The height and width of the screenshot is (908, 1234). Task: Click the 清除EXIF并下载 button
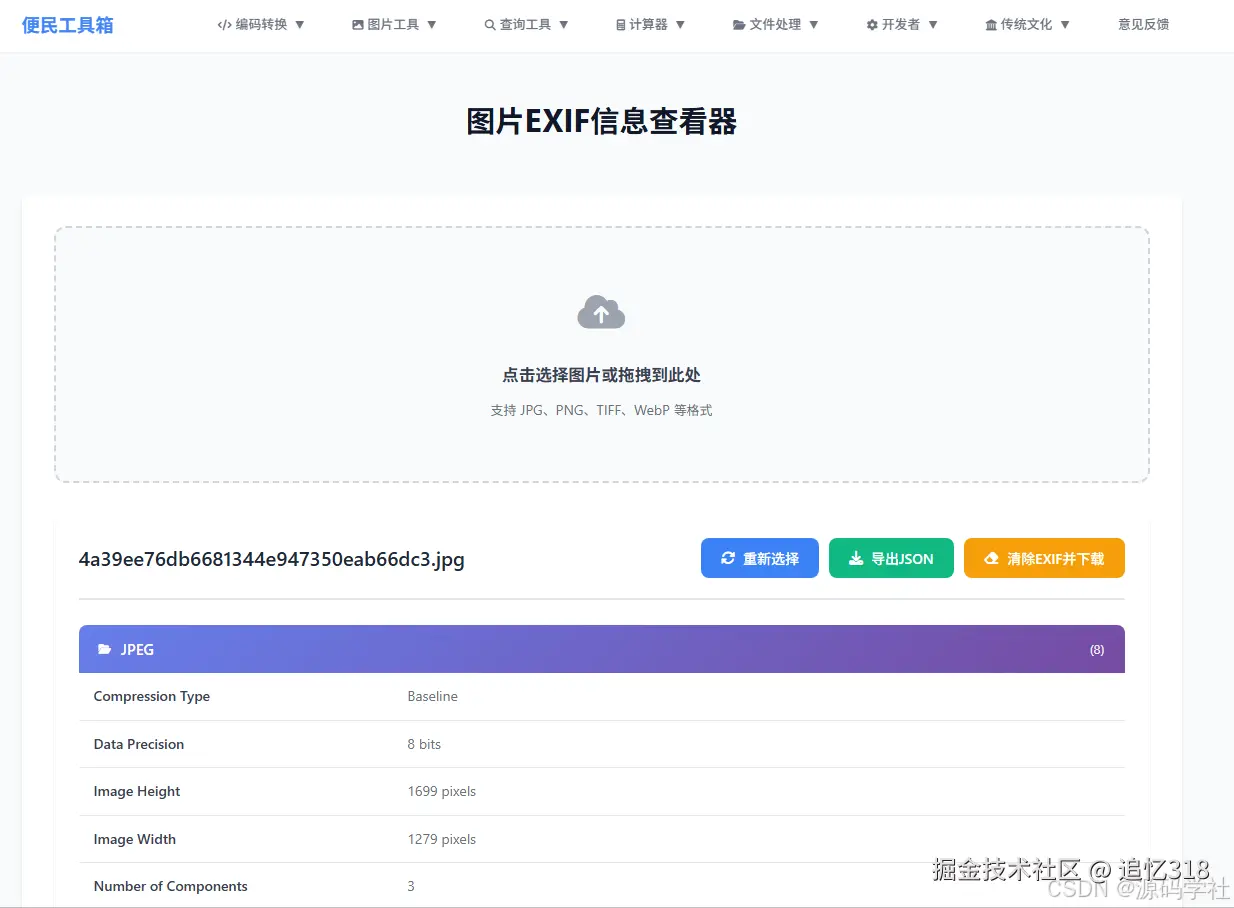click(x=1044, y=558)
